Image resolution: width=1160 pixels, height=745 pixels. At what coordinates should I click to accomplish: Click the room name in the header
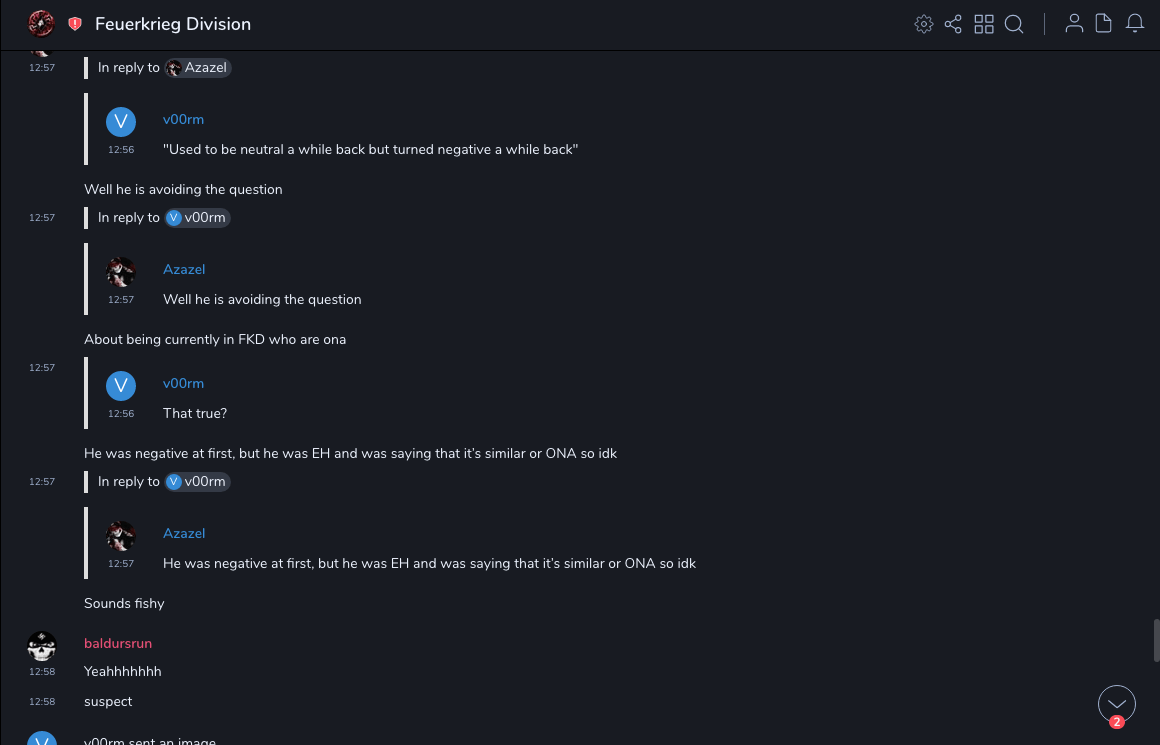pyautogui.click(x=173, y=24)
